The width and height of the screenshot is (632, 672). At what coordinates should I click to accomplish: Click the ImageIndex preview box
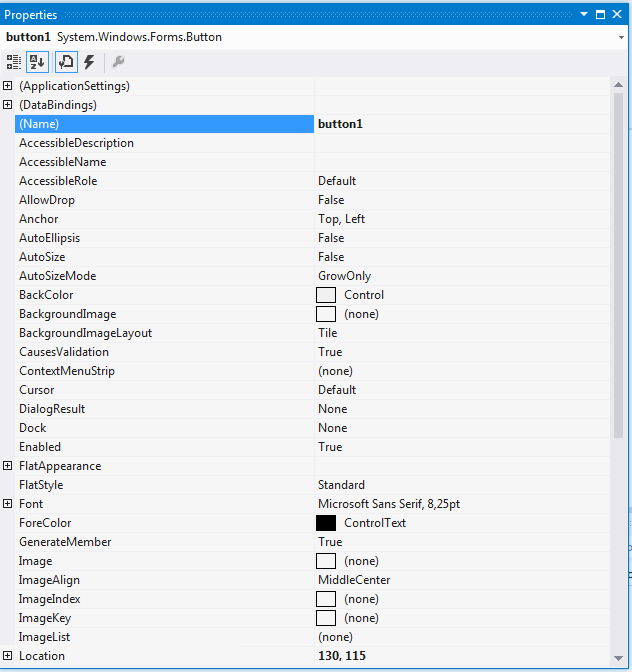point(326,599)
